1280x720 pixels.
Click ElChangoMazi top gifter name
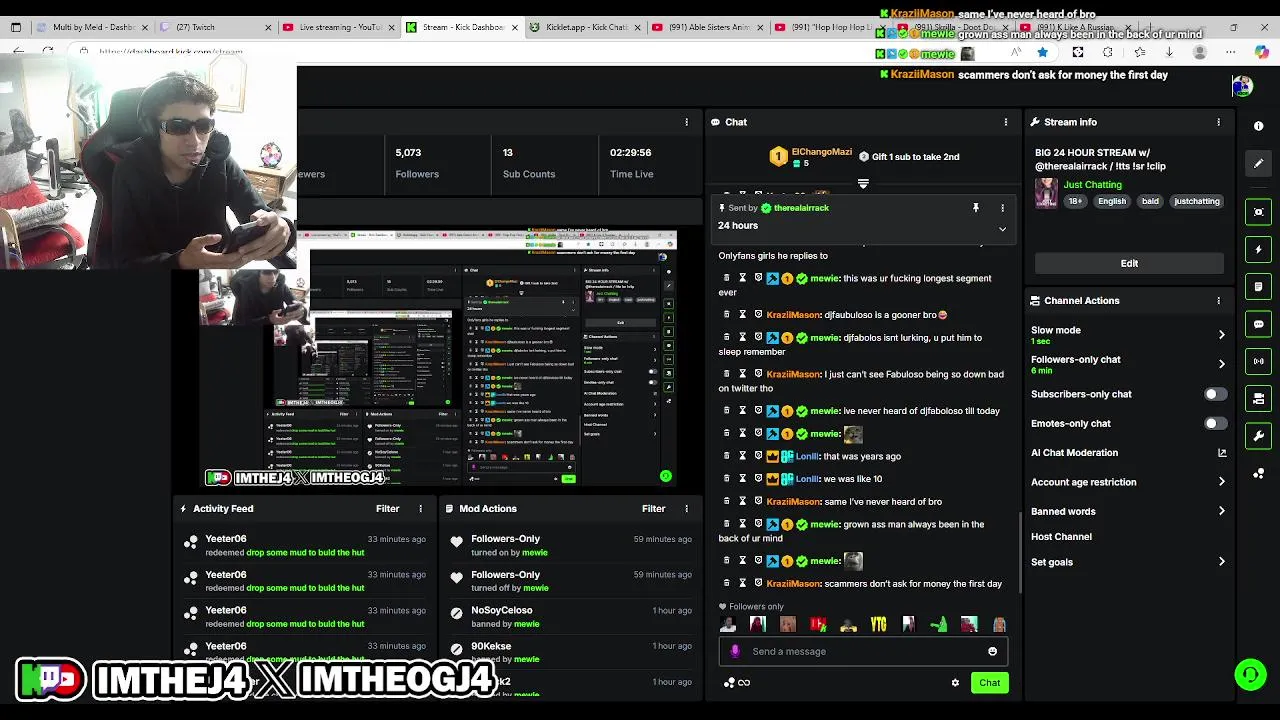point(821,152)
